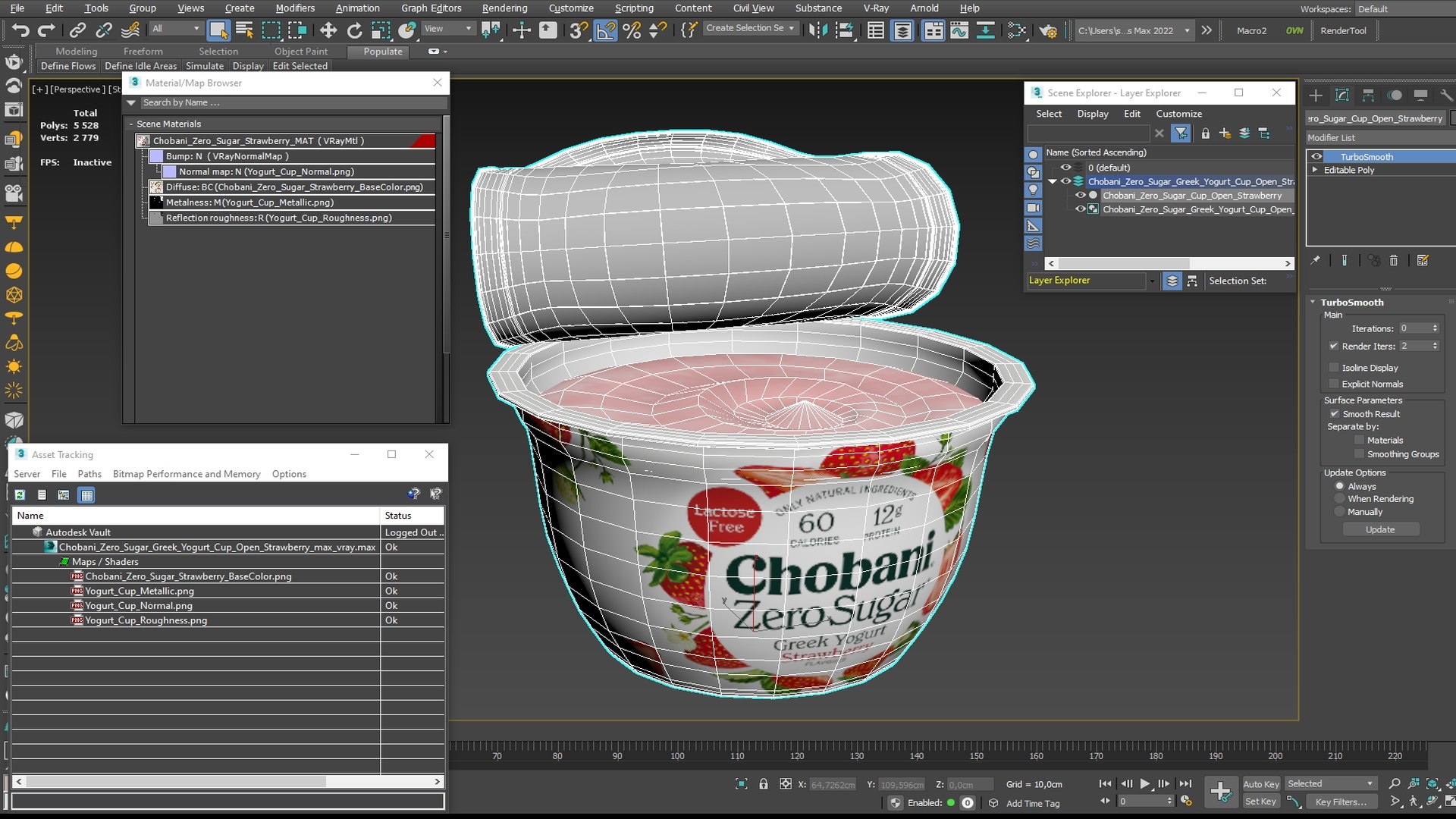The image size is (1456, 819).
Task: Click the Mirror tool icon
Action: [x=818, y=30]
